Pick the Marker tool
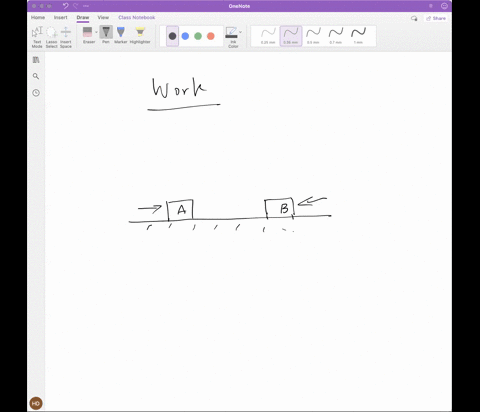 pos(121,35)
